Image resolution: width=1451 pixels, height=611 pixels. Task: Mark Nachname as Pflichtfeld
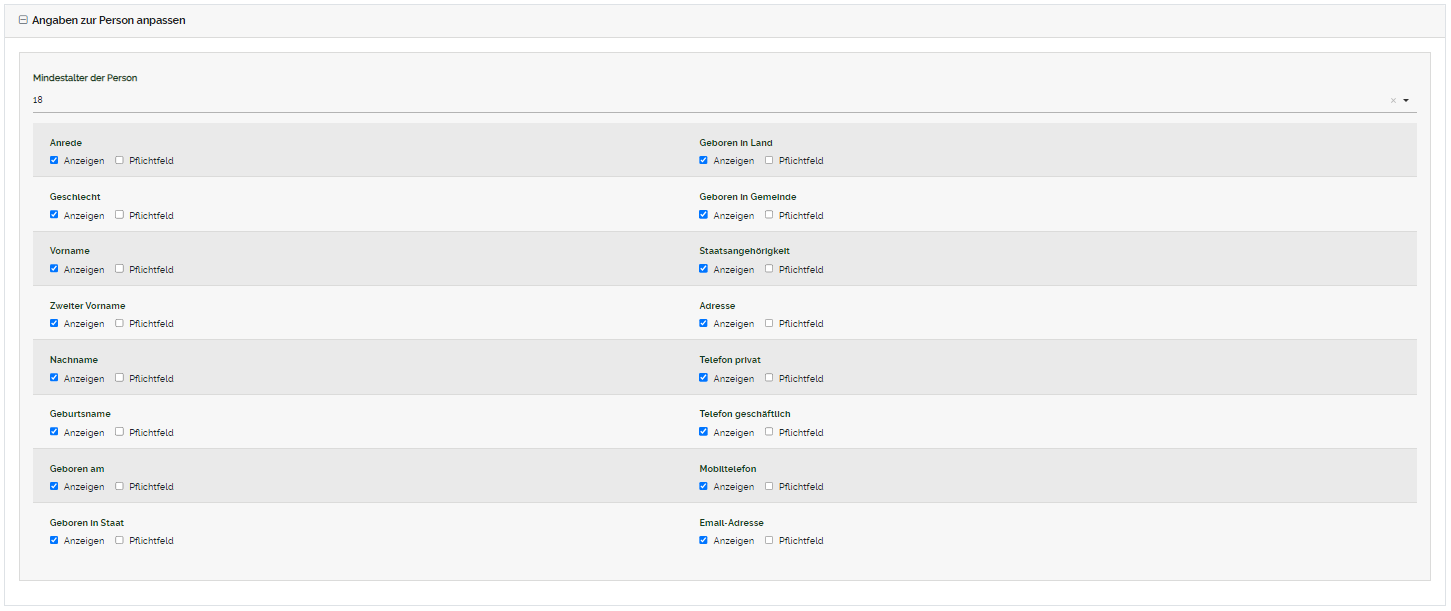click(x=119, y=378)
